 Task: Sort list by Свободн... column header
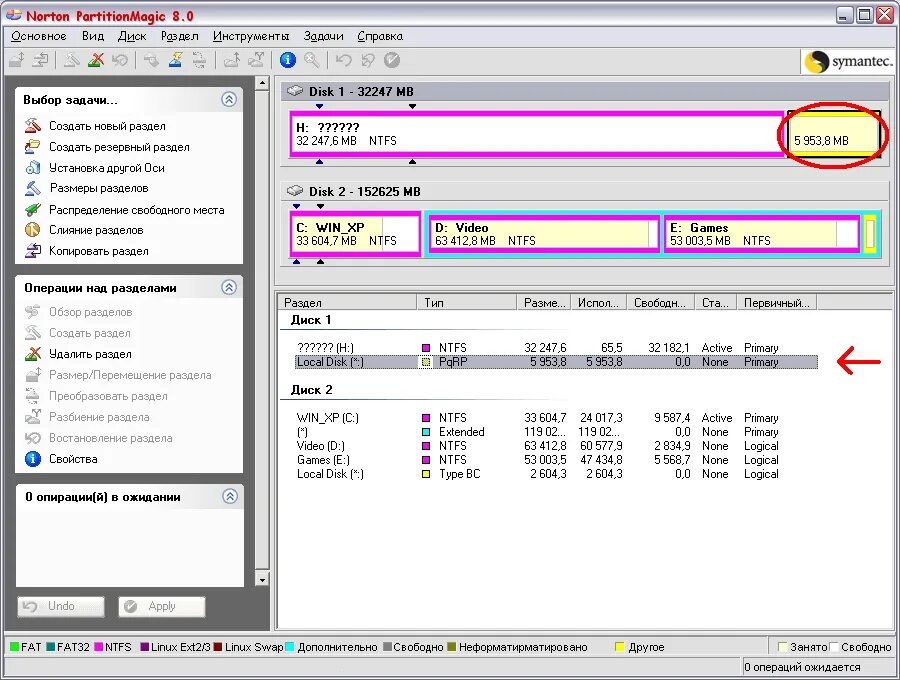coord(660,302)
